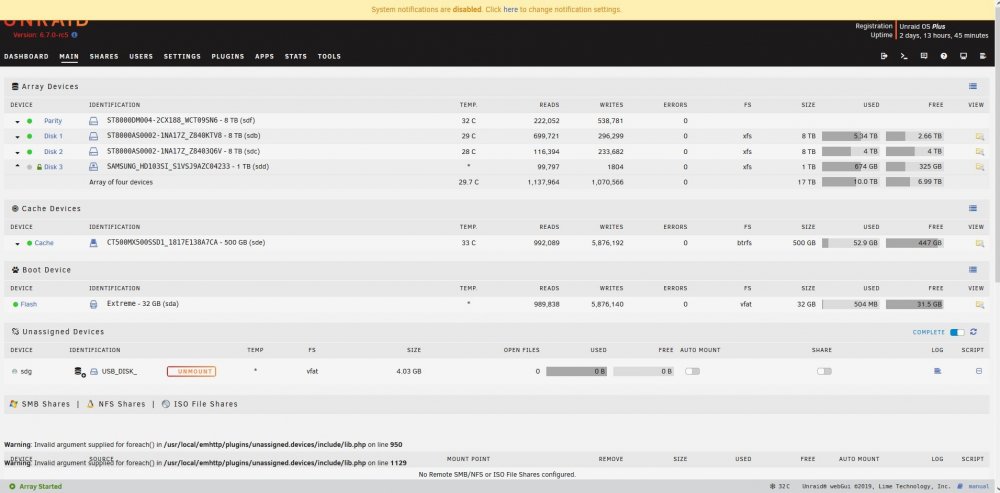Viewport: 1000px width, 493px height.
Task: Open the Cache device link
Action: coord(44,243)
